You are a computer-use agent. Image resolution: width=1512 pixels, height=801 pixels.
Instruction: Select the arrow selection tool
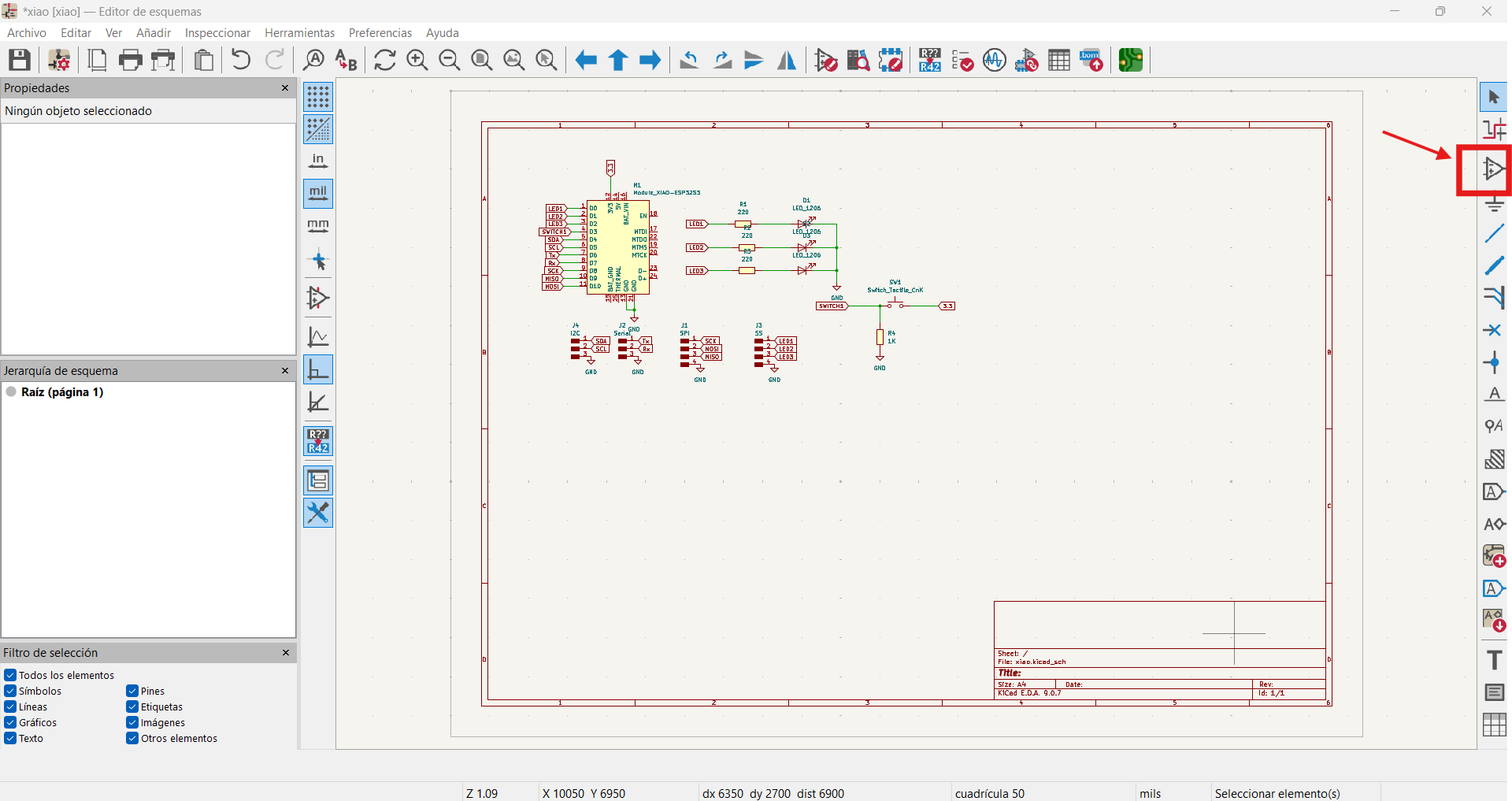click(1494, 97)
